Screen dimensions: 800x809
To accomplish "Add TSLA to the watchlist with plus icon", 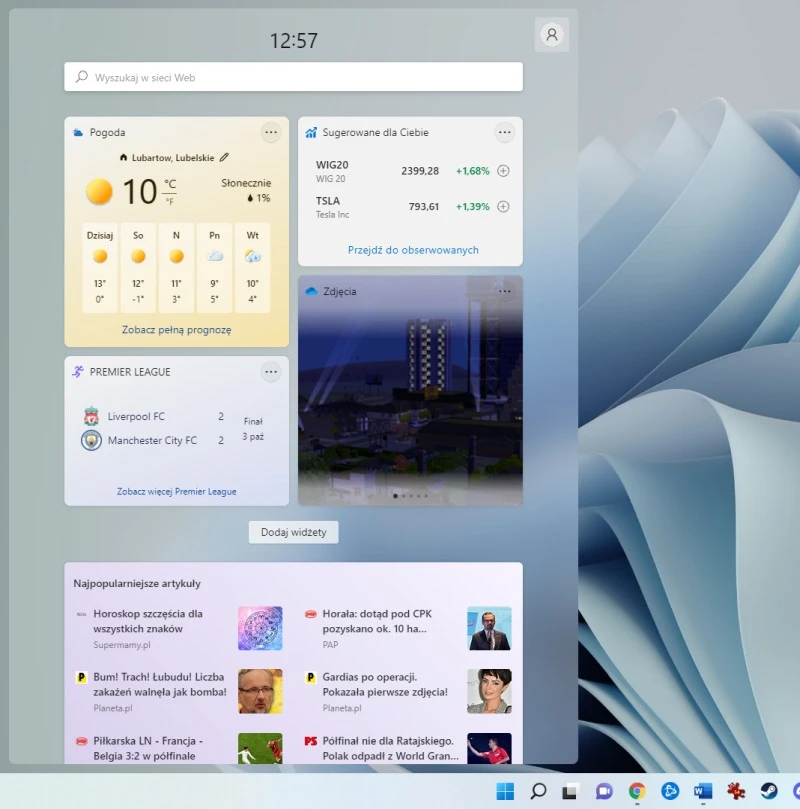I will (x=503, y=207).
